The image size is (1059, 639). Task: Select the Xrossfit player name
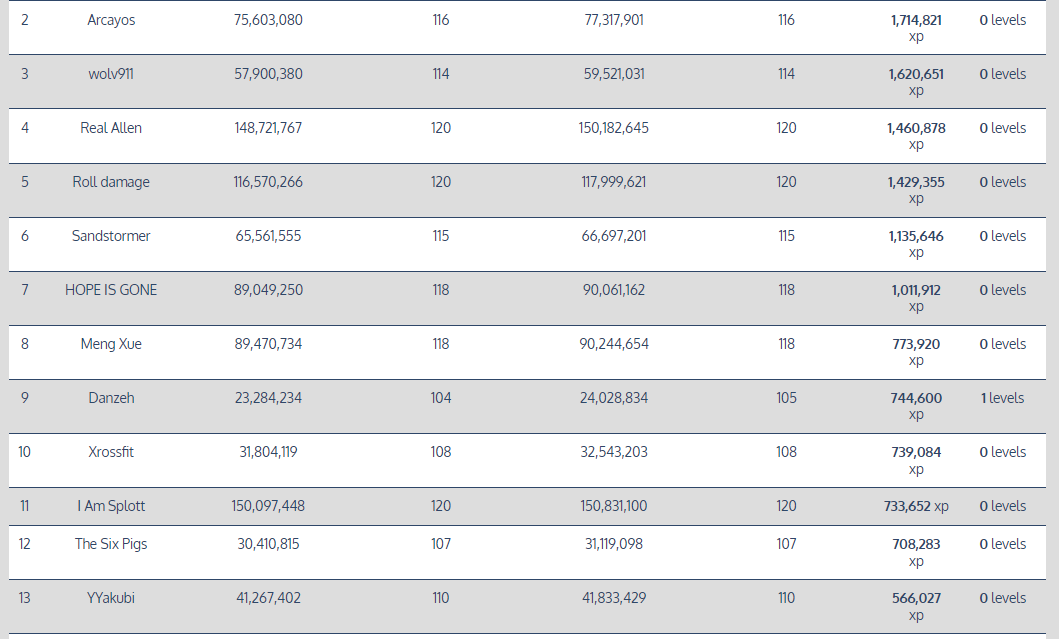coord(111,452)
